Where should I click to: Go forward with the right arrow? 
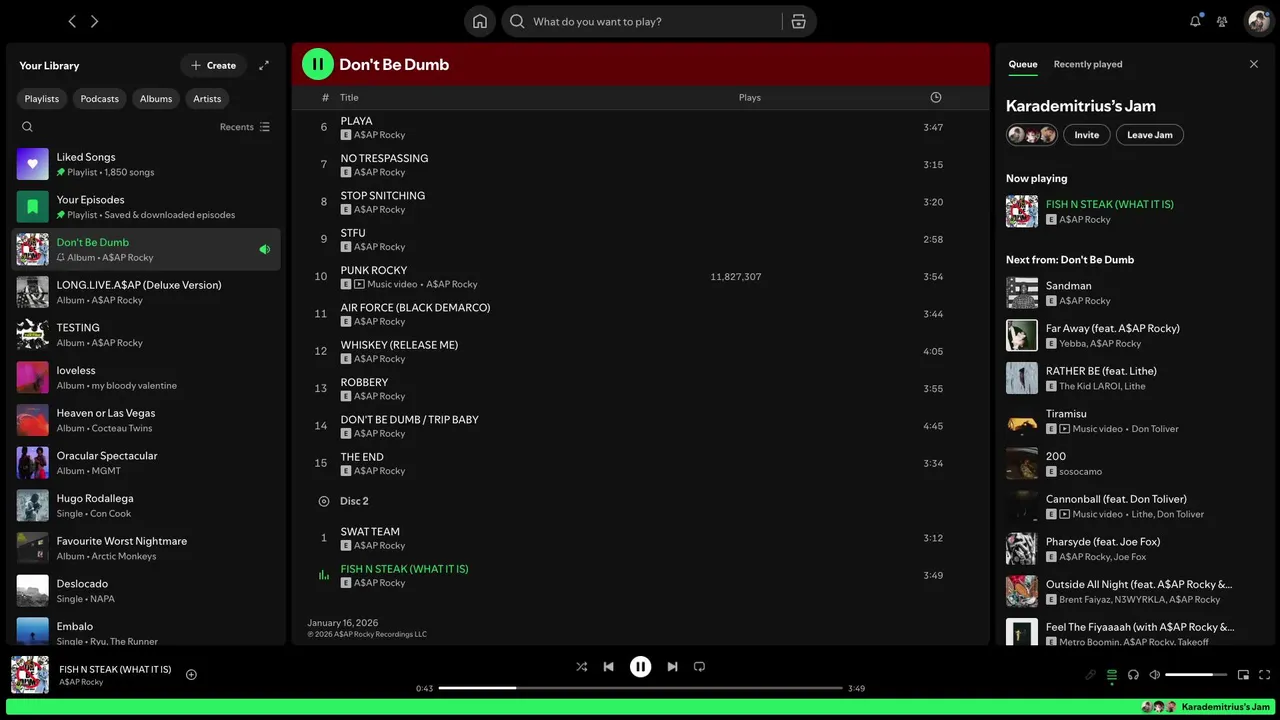point(95,21)
